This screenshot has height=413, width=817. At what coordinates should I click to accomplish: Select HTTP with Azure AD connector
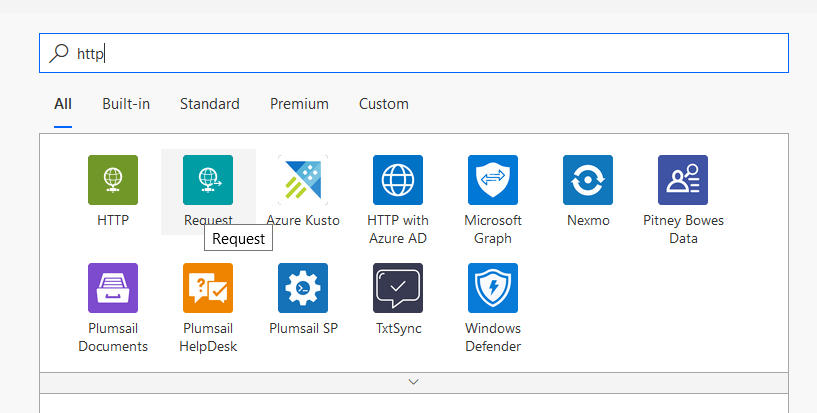(398, 180)
